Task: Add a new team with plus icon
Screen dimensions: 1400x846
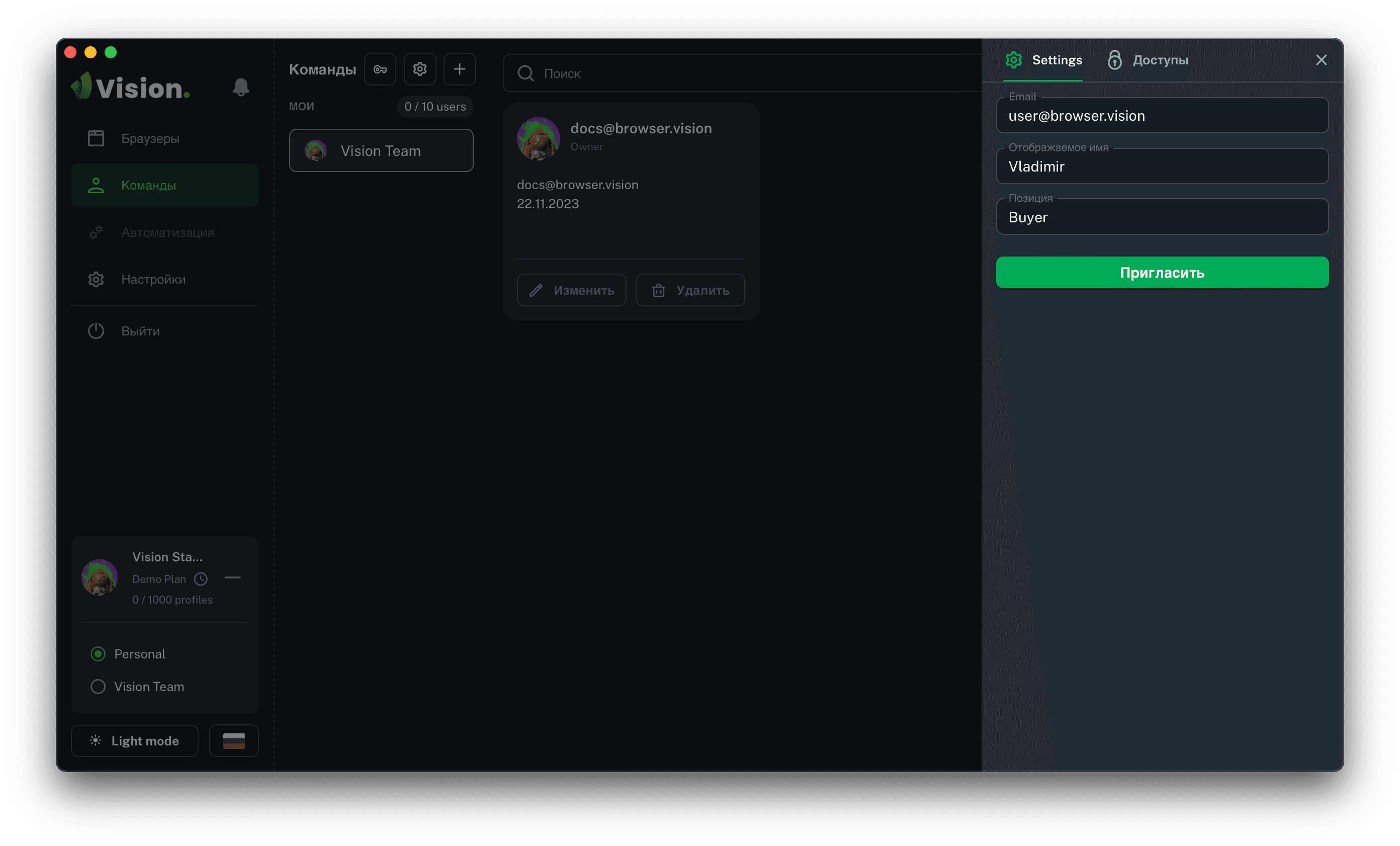Action: click(460, 69)
